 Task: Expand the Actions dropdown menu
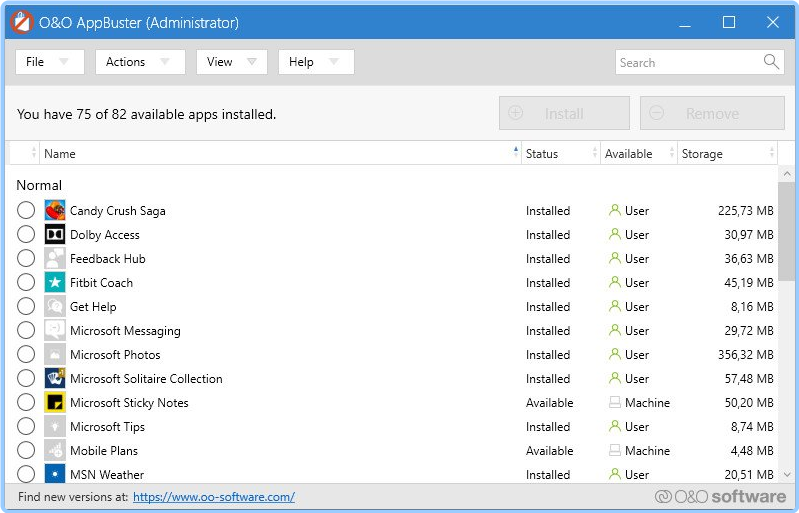point(140,62)
